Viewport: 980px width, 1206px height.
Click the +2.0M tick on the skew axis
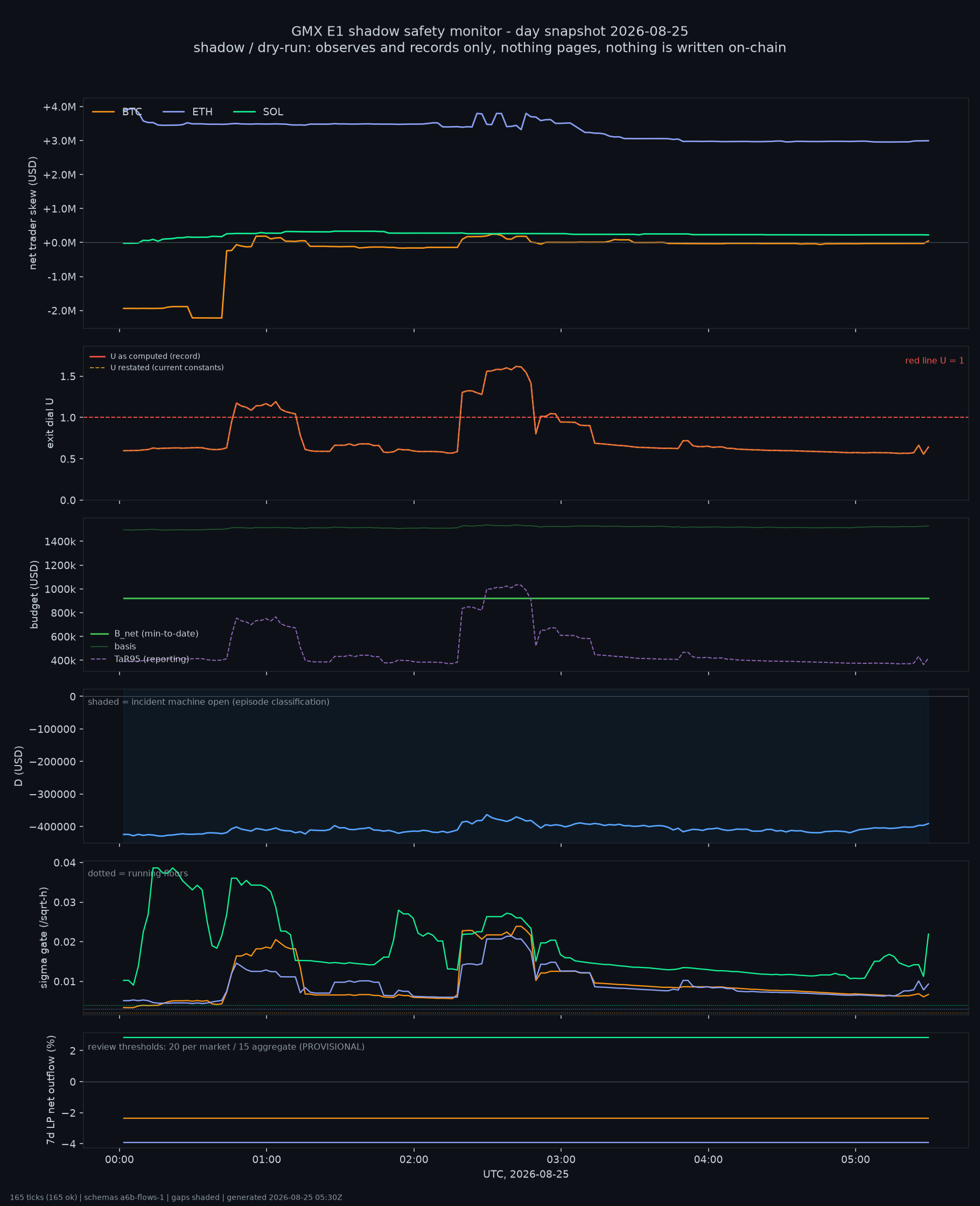(59, 175)
